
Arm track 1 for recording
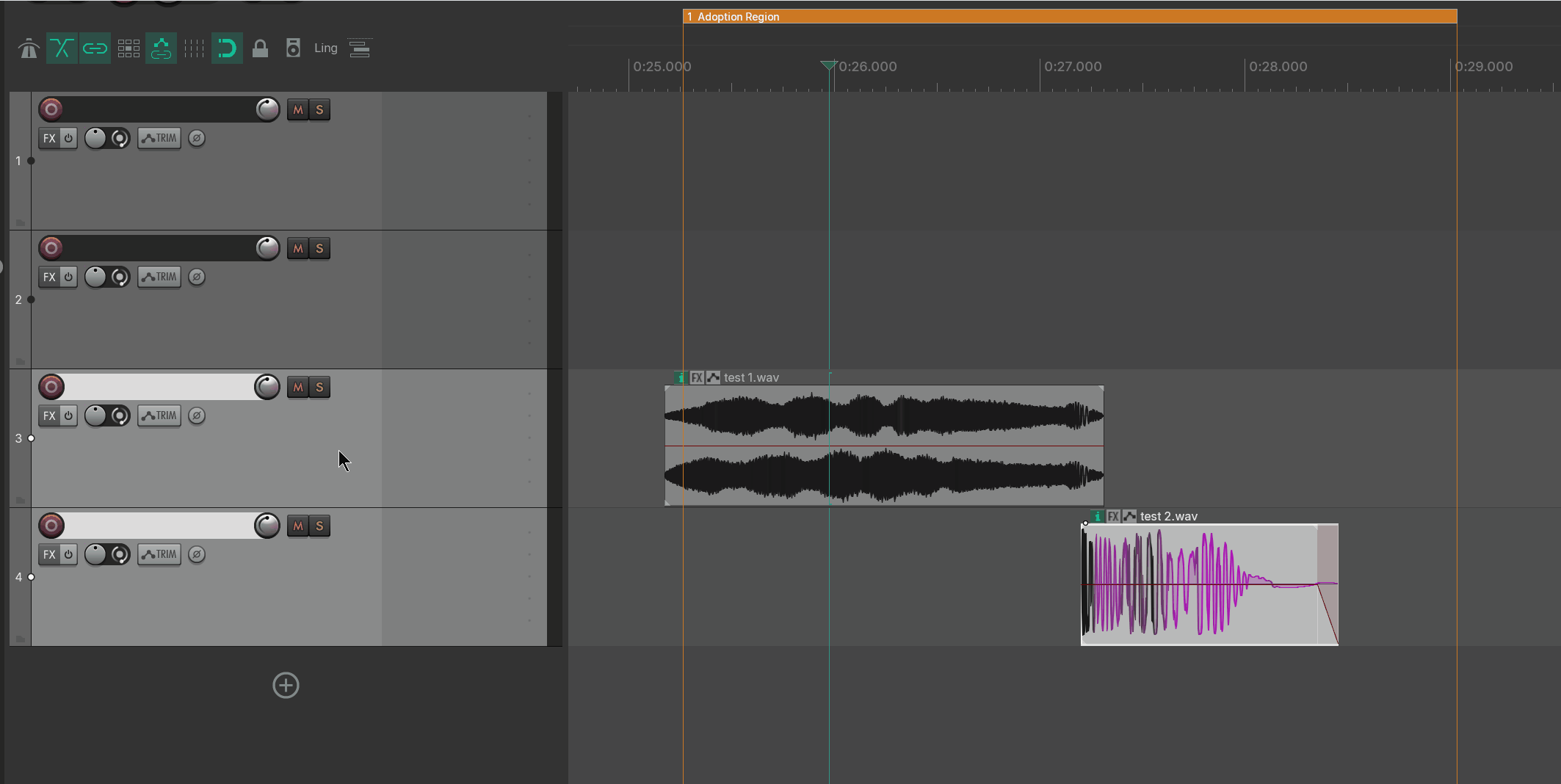click(51, 109)
